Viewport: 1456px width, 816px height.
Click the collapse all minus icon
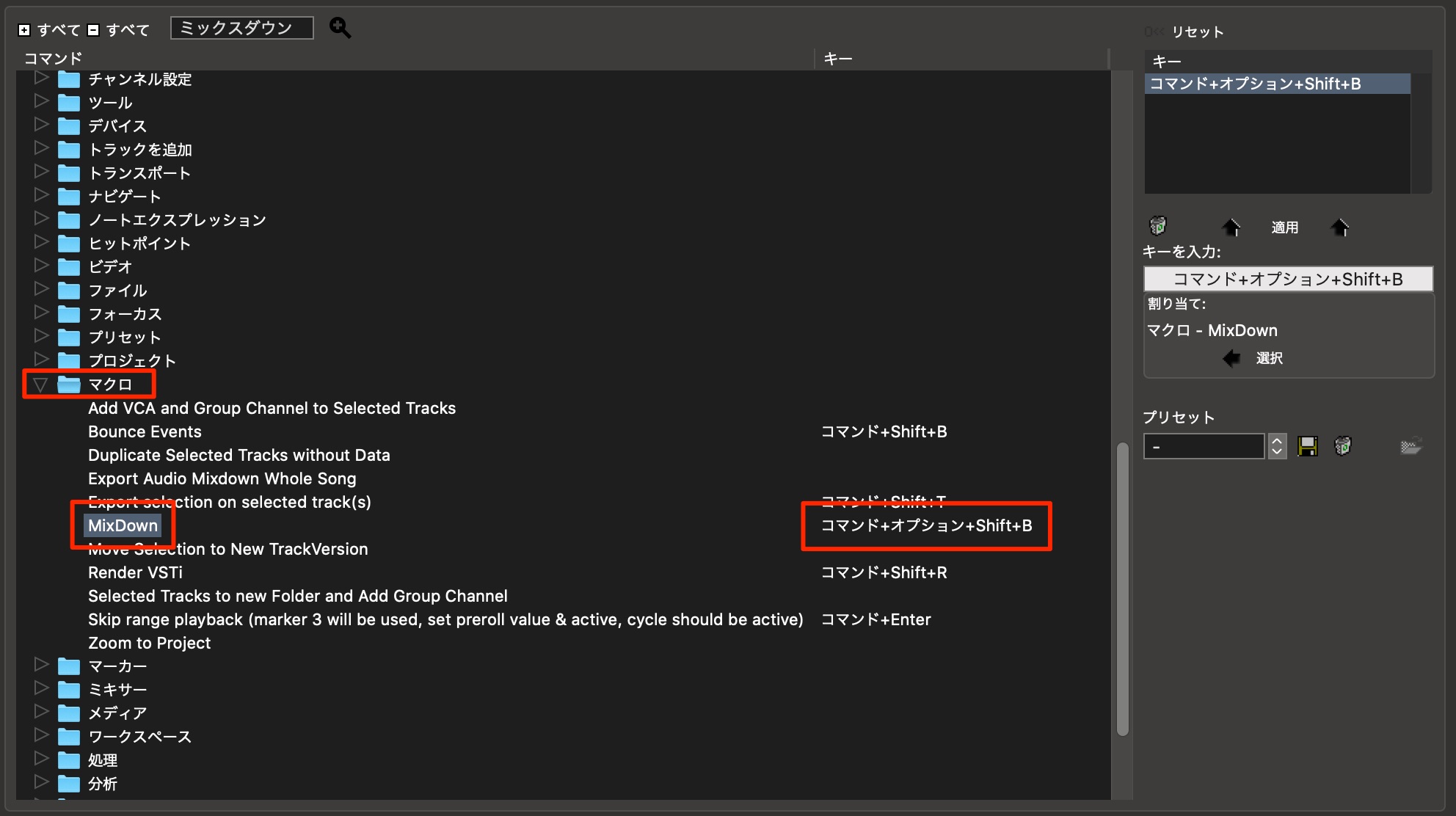[93, 30]
